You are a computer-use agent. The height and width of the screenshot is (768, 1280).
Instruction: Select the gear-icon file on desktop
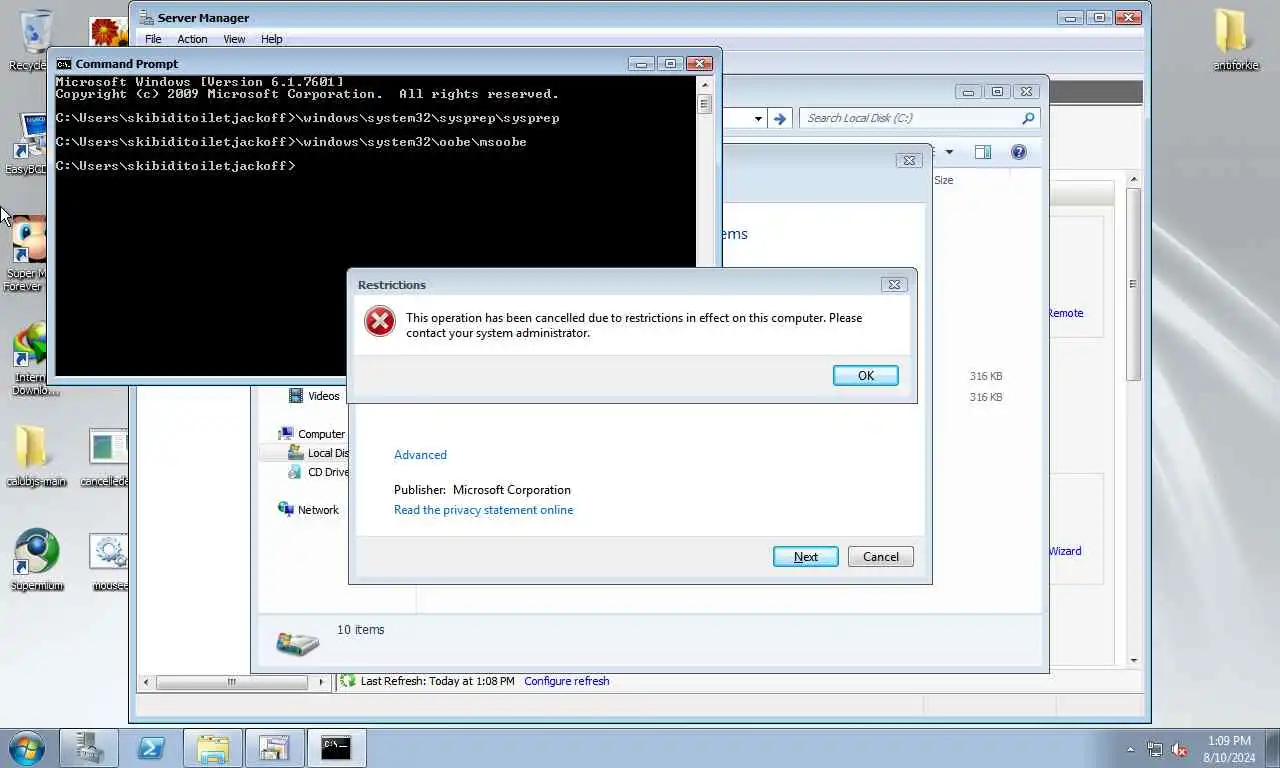108,562
